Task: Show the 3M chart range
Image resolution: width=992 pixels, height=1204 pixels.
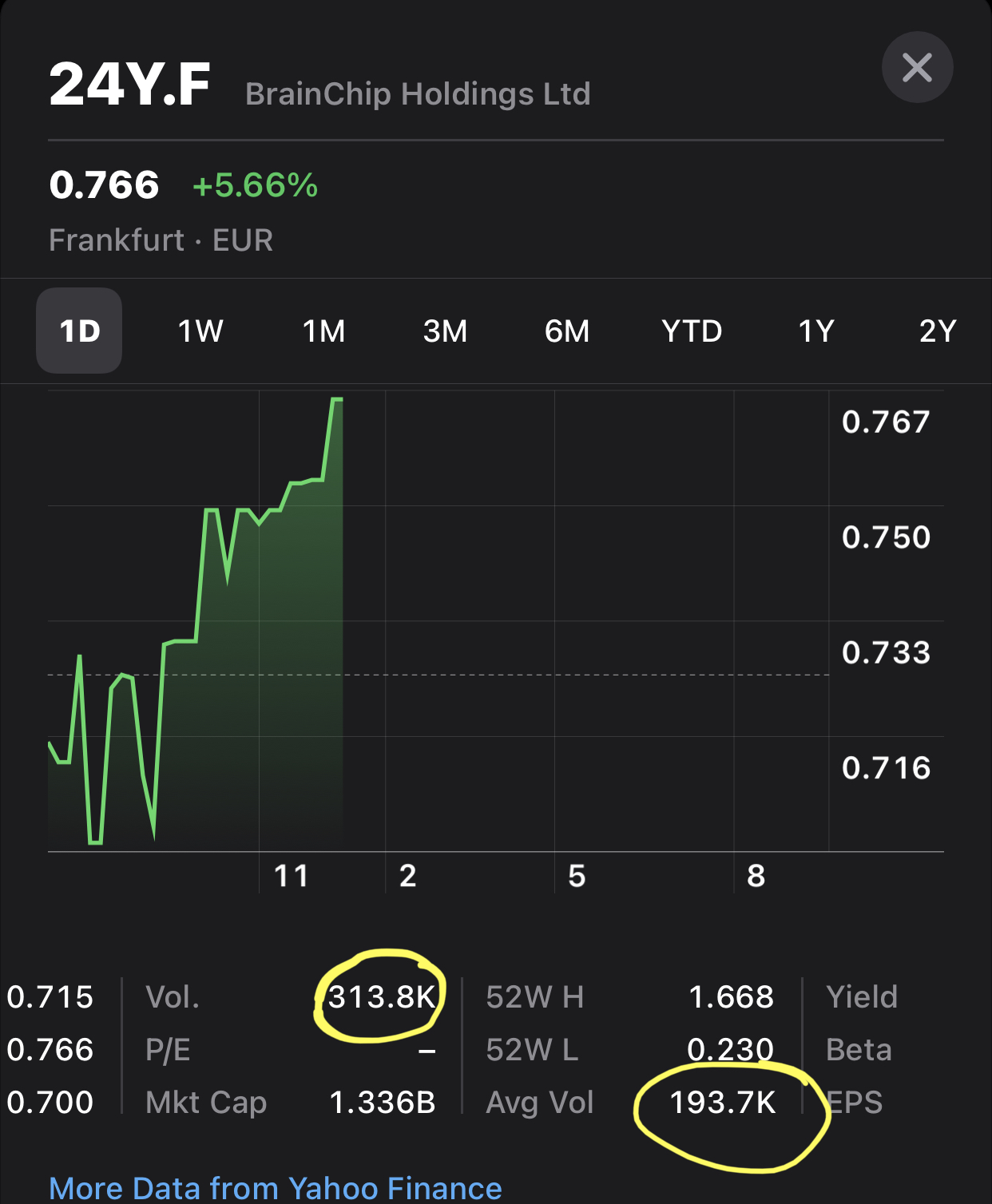Action: pos(445,331)
